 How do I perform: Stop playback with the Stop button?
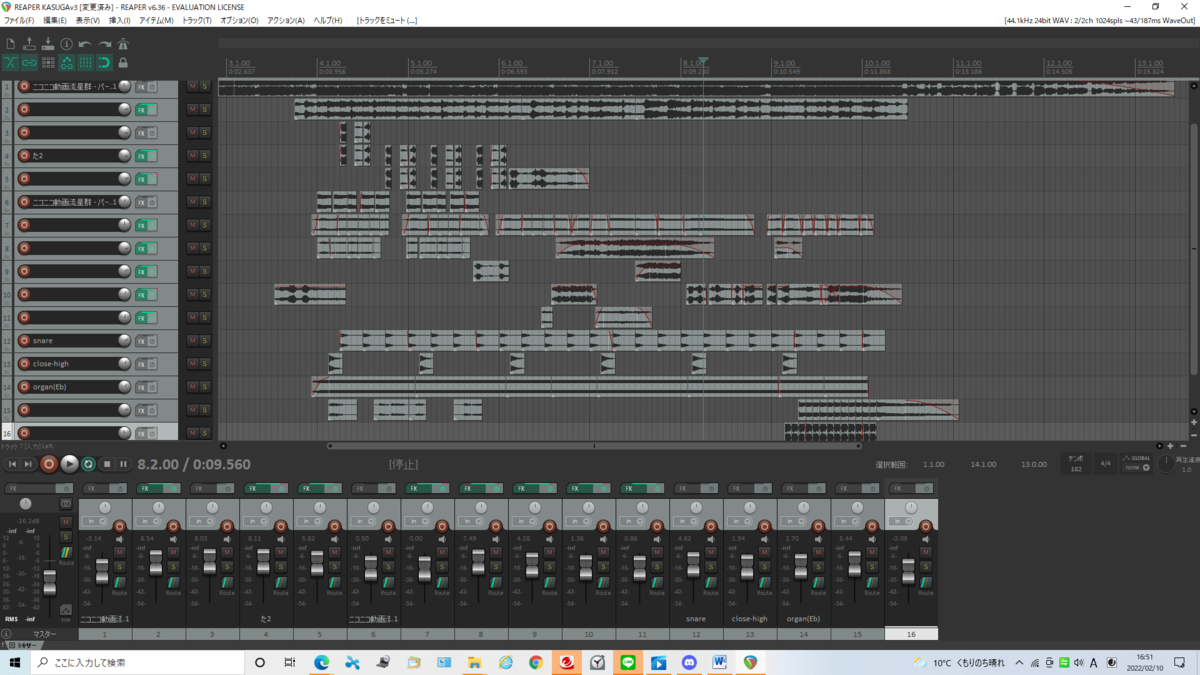point(107,464)
